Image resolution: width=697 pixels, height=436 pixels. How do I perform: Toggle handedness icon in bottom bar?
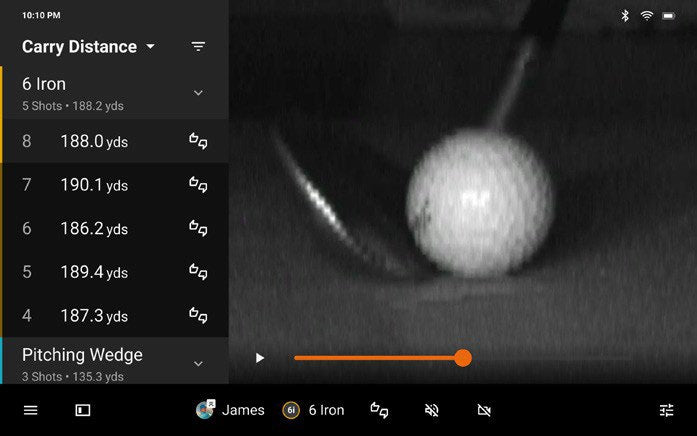379,410
